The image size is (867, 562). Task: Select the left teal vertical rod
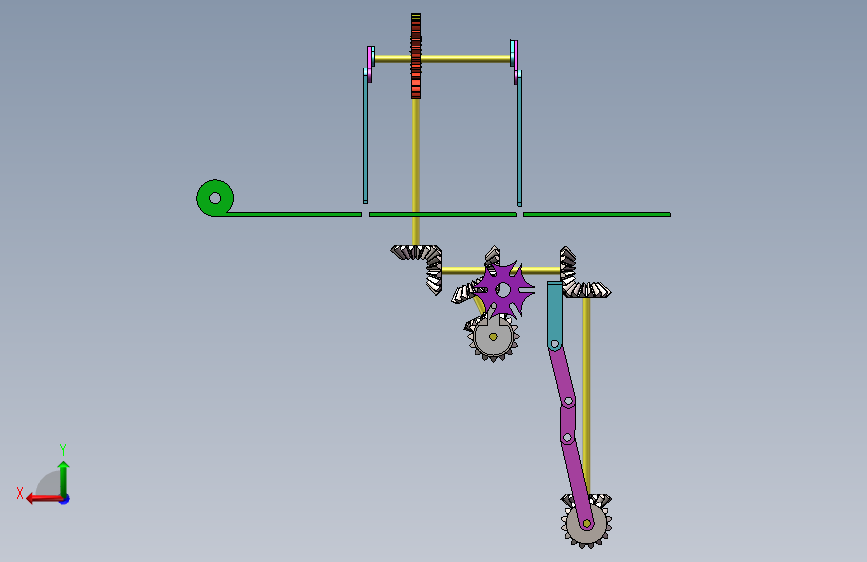click(x=365, y=136)
